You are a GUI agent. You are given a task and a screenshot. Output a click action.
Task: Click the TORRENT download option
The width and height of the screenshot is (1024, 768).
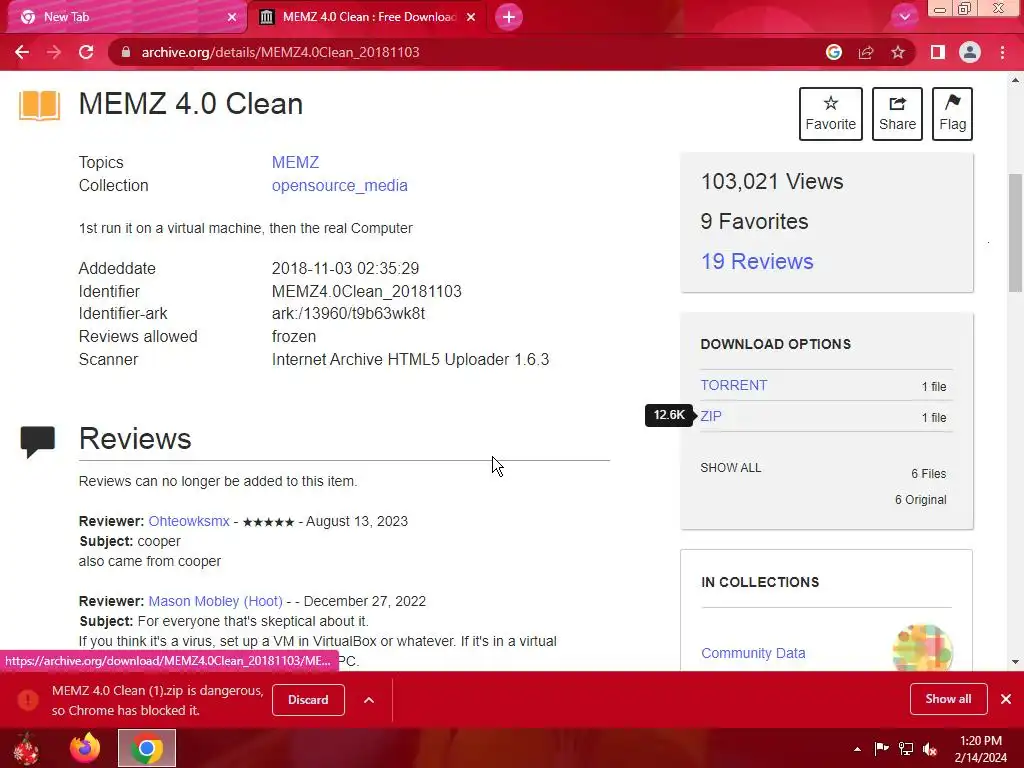click(733, 385)
